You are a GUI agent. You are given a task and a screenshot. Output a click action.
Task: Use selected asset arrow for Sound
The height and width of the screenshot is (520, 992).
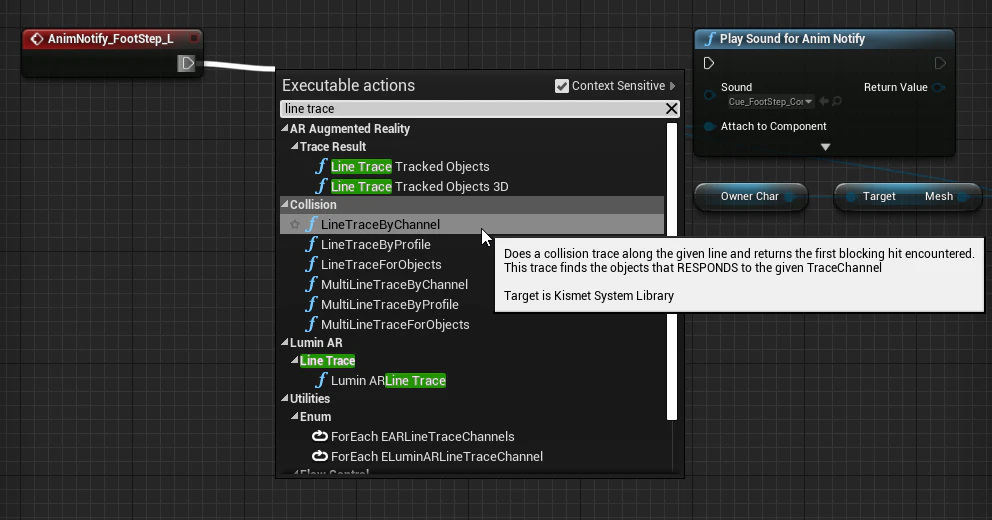824,101
